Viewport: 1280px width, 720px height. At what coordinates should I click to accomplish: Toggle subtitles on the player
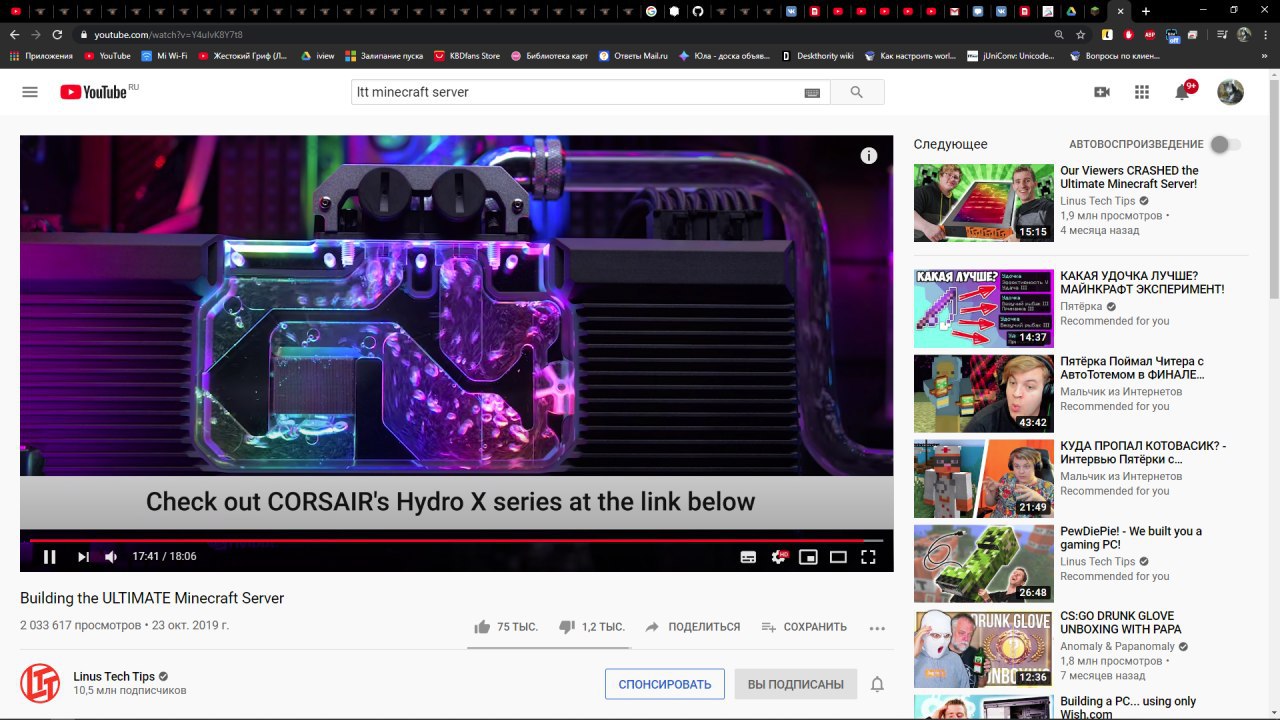click(748, 557)
